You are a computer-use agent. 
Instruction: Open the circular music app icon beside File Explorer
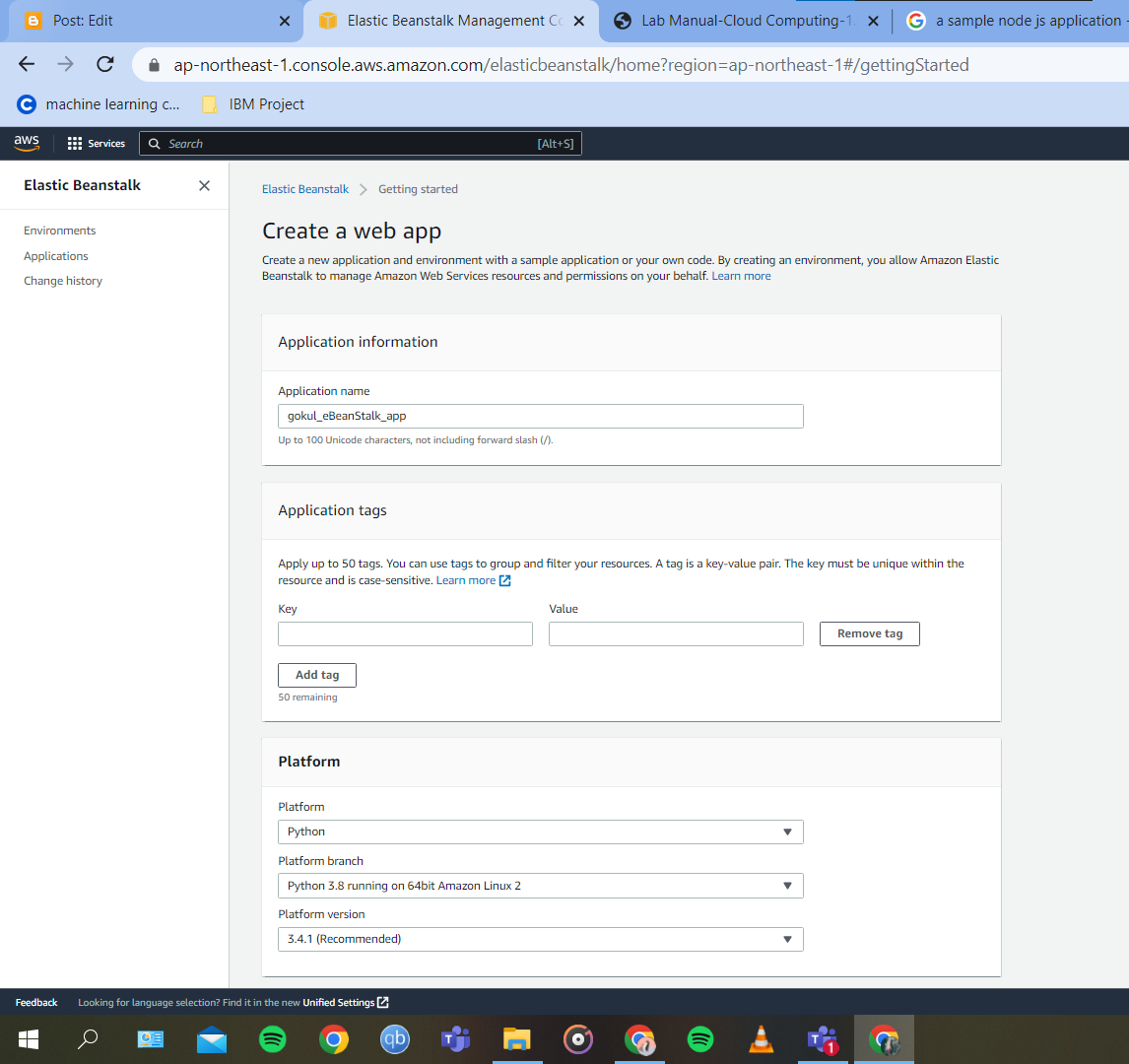(x=578, y=1038)
